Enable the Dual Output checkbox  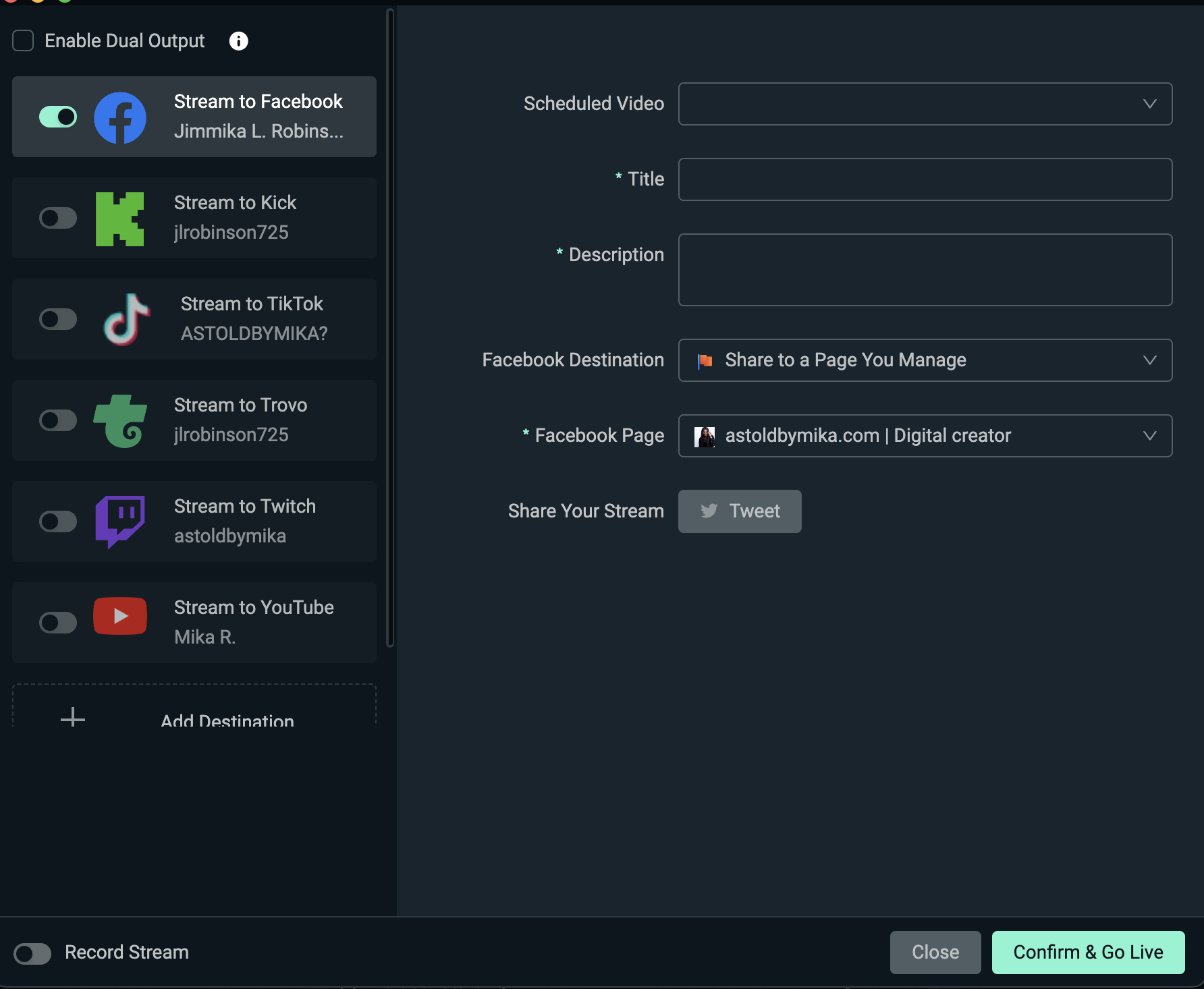(23, 41)
